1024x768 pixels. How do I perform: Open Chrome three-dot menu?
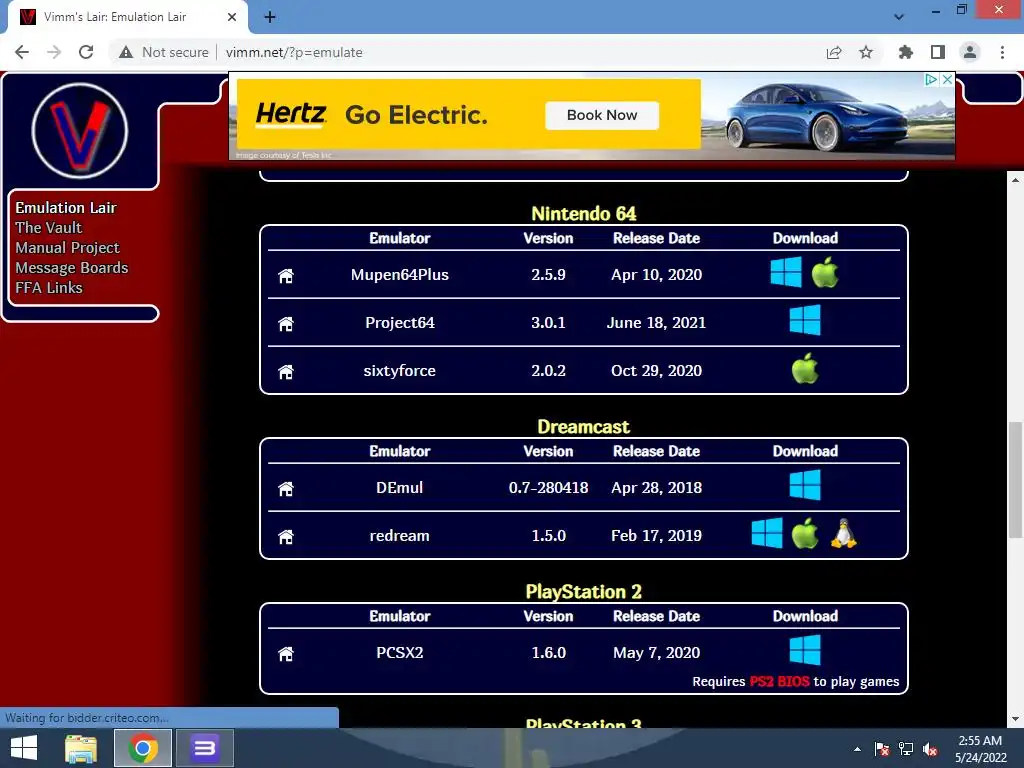(x=1002, y=52)
